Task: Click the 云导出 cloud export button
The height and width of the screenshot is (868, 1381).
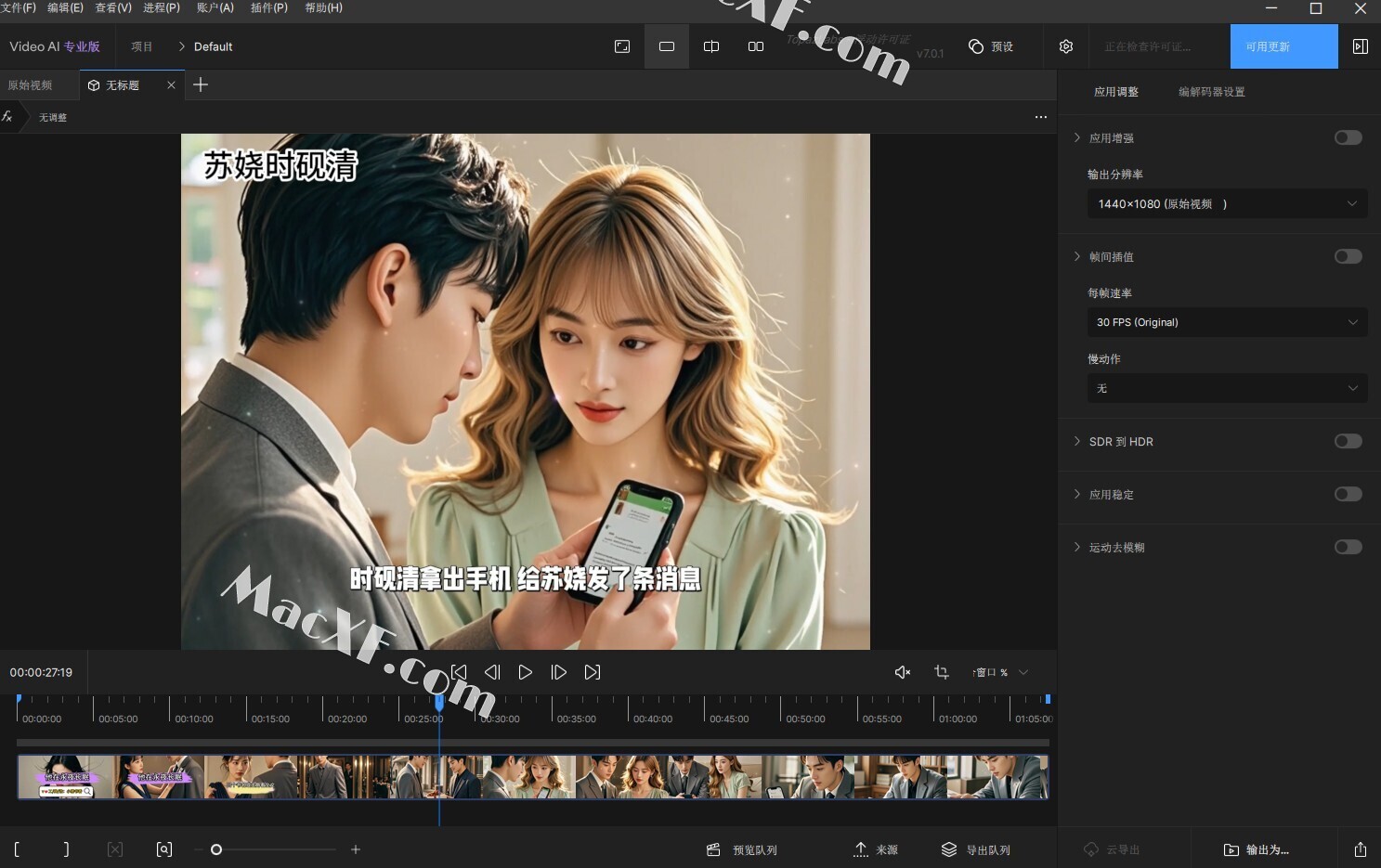Action: [x=1112, y=849]
